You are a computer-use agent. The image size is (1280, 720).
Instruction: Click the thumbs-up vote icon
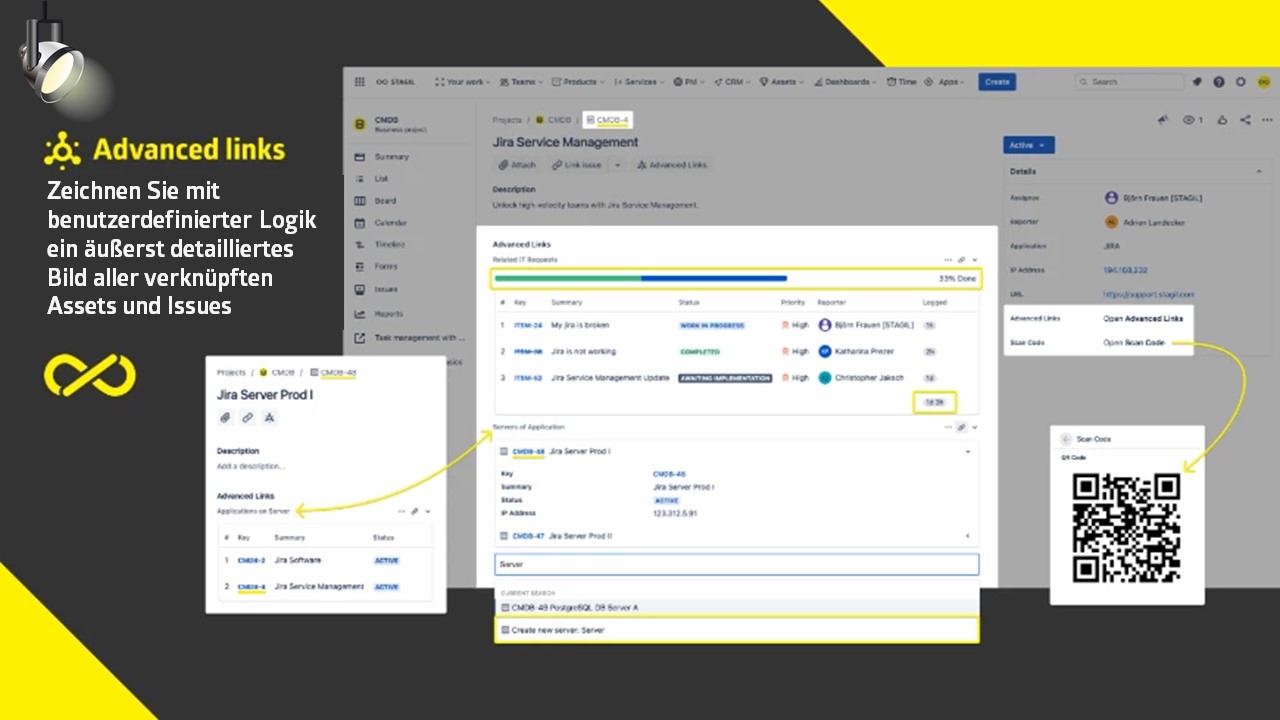click(1222, 120)
